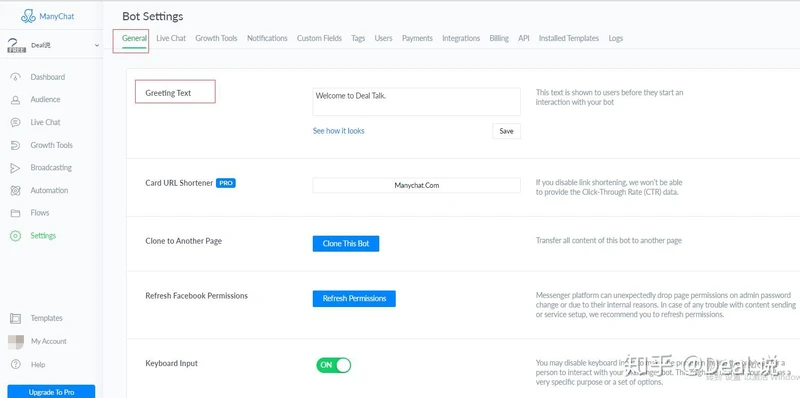Go to the Installed Templates tab

pyautogui.click(x=568, y=38)
